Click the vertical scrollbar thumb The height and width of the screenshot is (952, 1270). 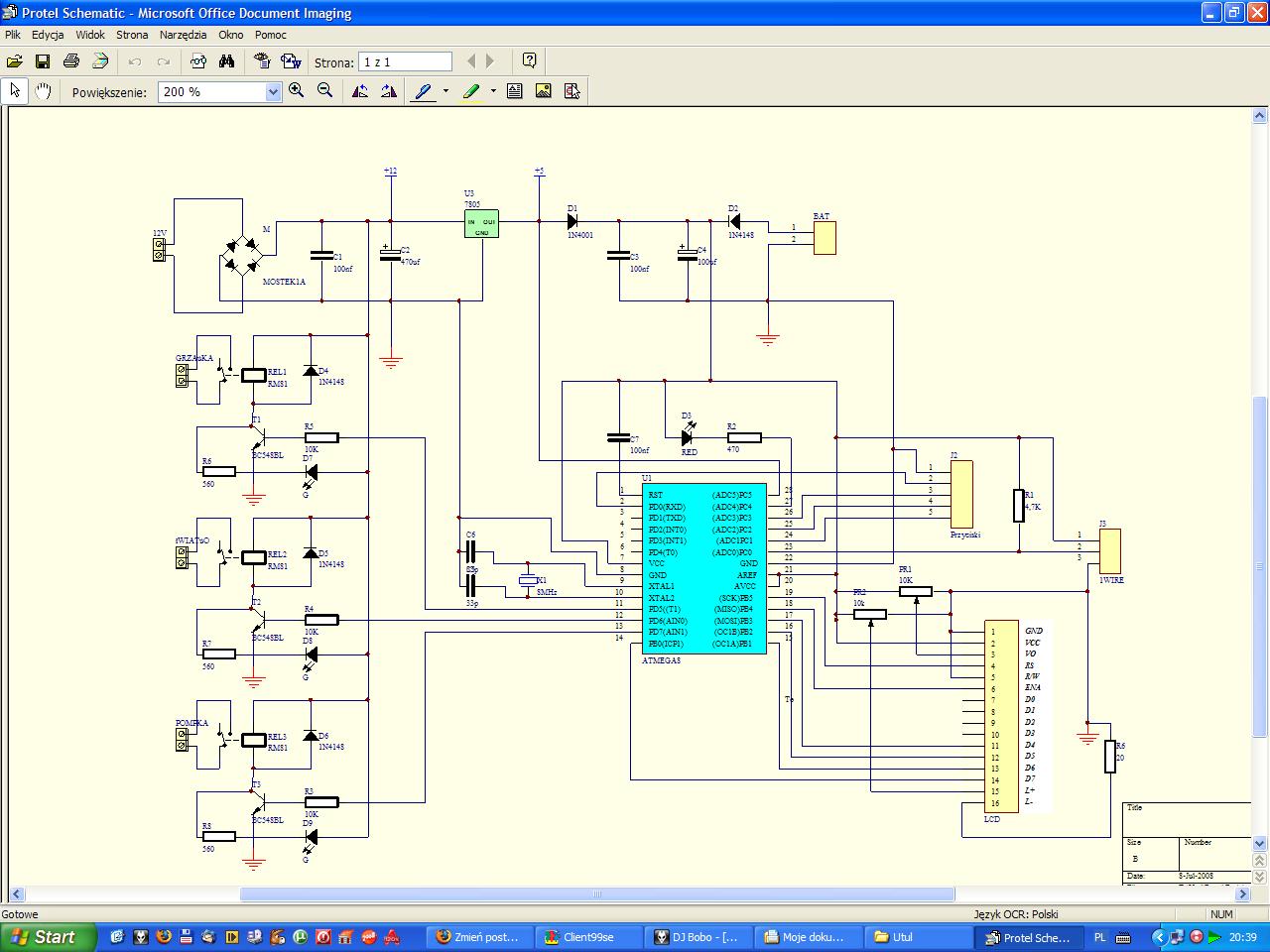pos(1260,566)
